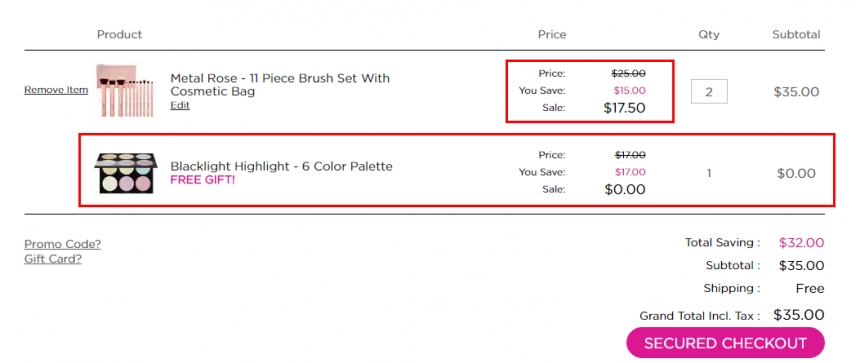This screenshot has width=860, height=363.
Task: Click the Qty column header
Action: pos(709,35)
